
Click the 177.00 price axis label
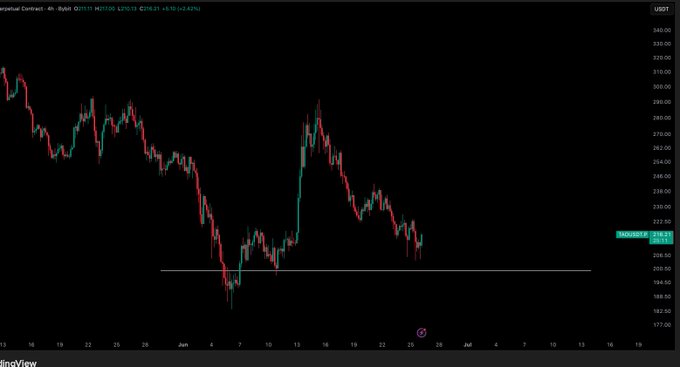pyautogui.click(x=661, y=325)
